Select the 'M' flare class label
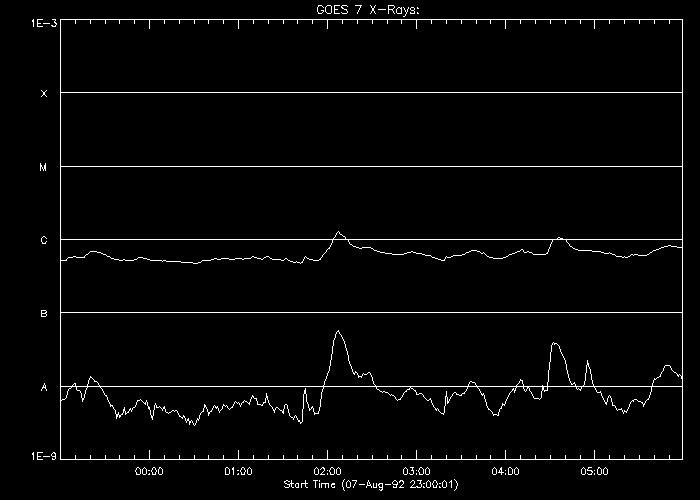This screenshot has height=500, width=700. [x=43, y=167]
